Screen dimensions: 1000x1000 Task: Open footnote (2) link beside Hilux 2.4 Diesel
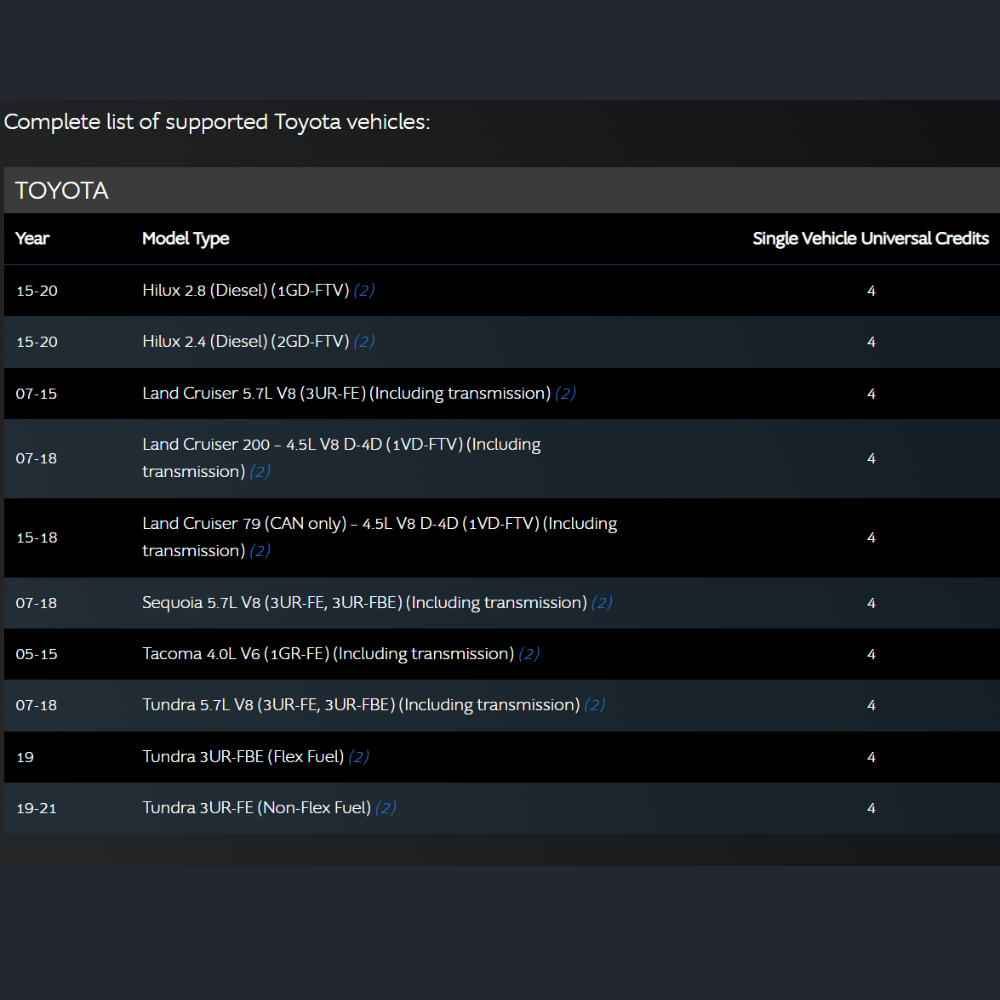(364, 341)
